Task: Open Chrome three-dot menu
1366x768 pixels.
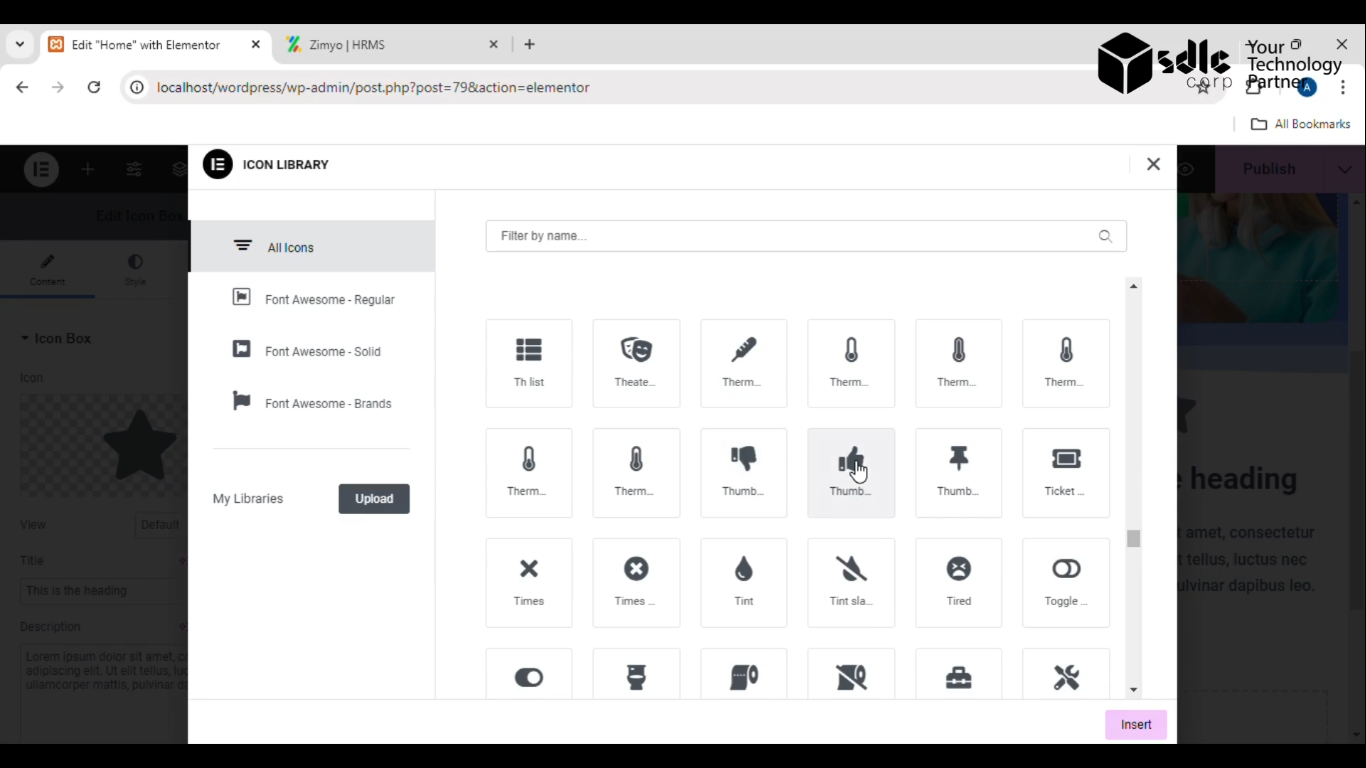Action: [1344, 87]
